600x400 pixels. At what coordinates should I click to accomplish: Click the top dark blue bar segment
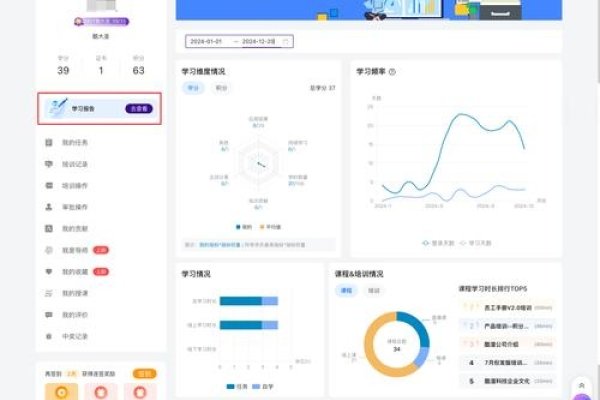(x=241, y=301)
